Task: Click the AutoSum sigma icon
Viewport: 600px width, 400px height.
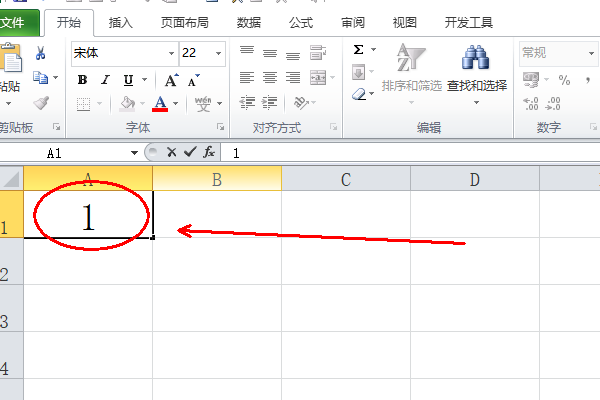Action: 359,49
